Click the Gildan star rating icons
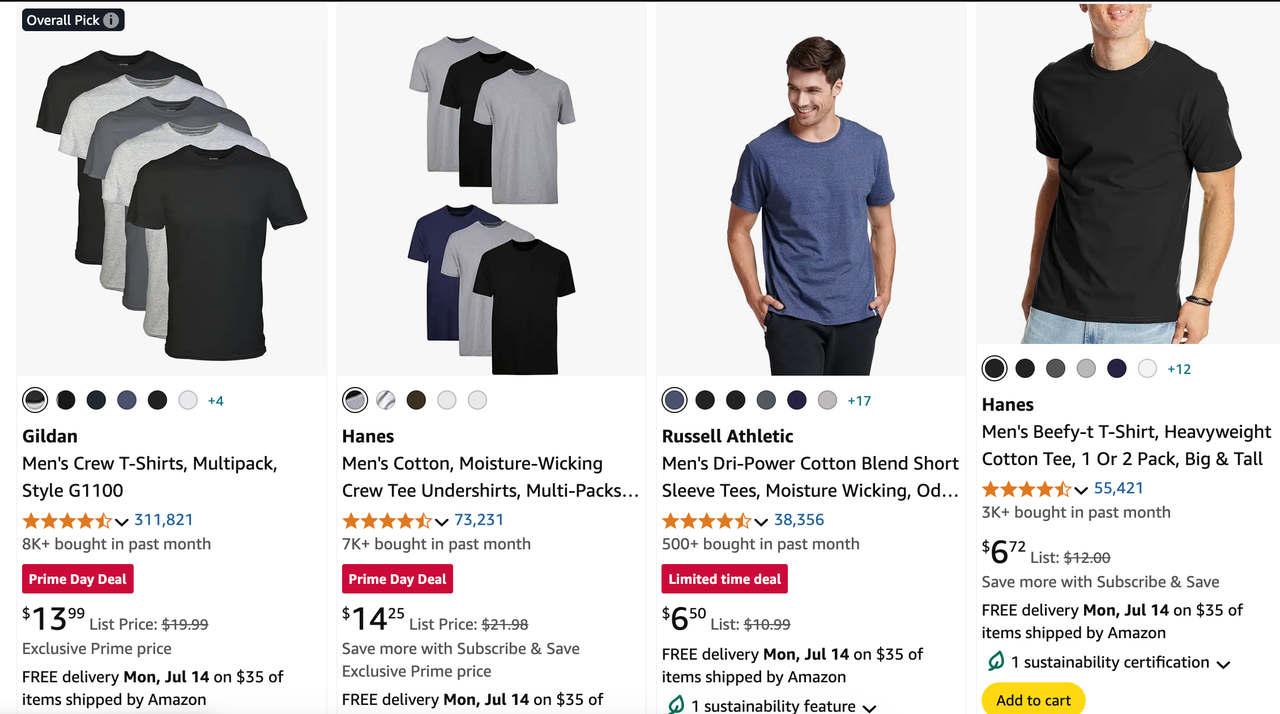Viewport: 1280px width, 714px height. point(67,521)
